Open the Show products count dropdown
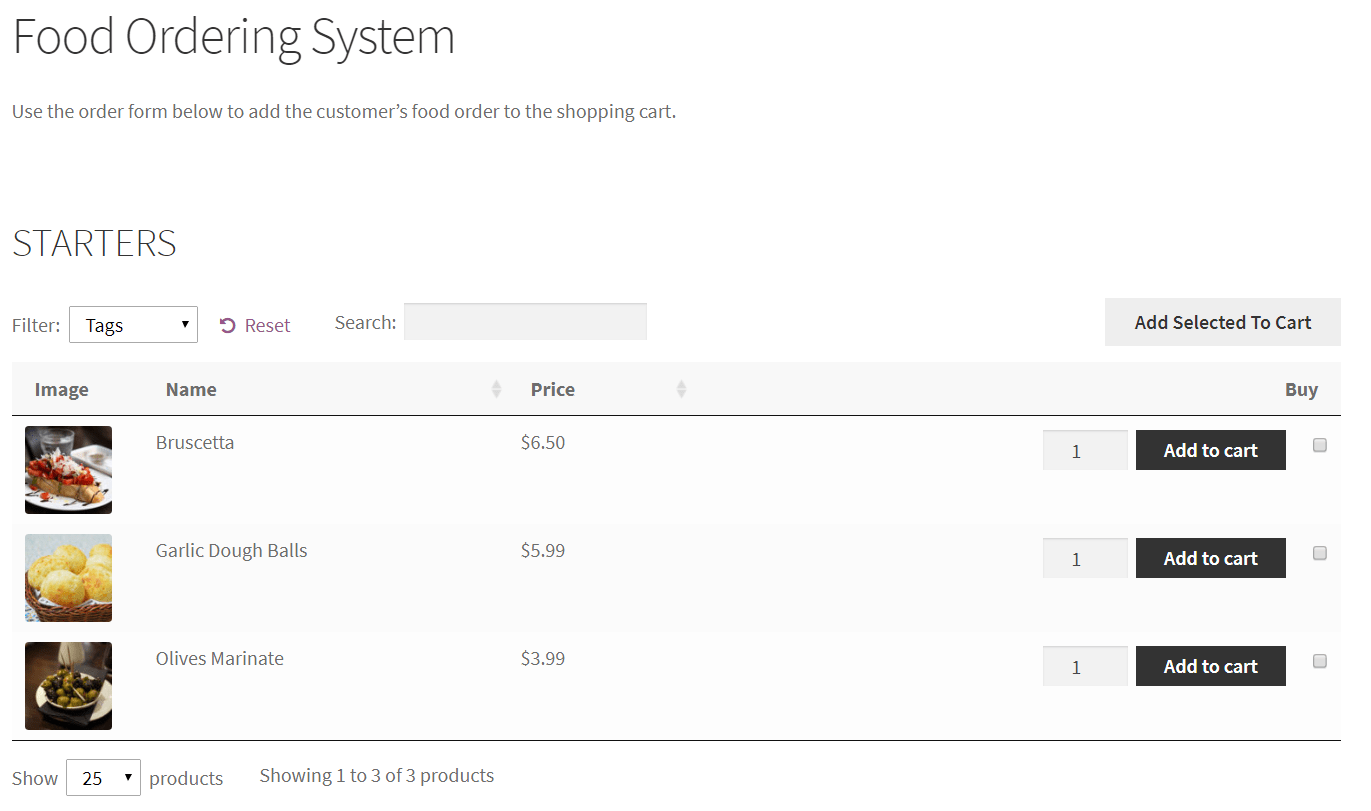The image size is (1371, 811). [x=103, y=777]
